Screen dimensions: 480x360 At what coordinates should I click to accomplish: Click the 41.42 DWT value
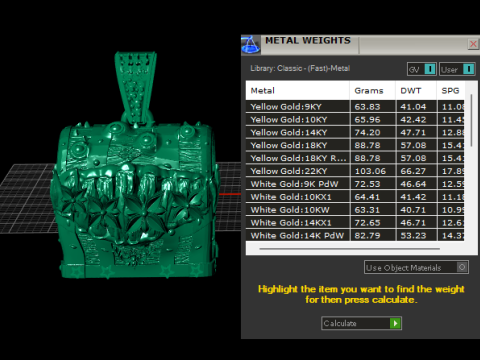pos(413,197)
